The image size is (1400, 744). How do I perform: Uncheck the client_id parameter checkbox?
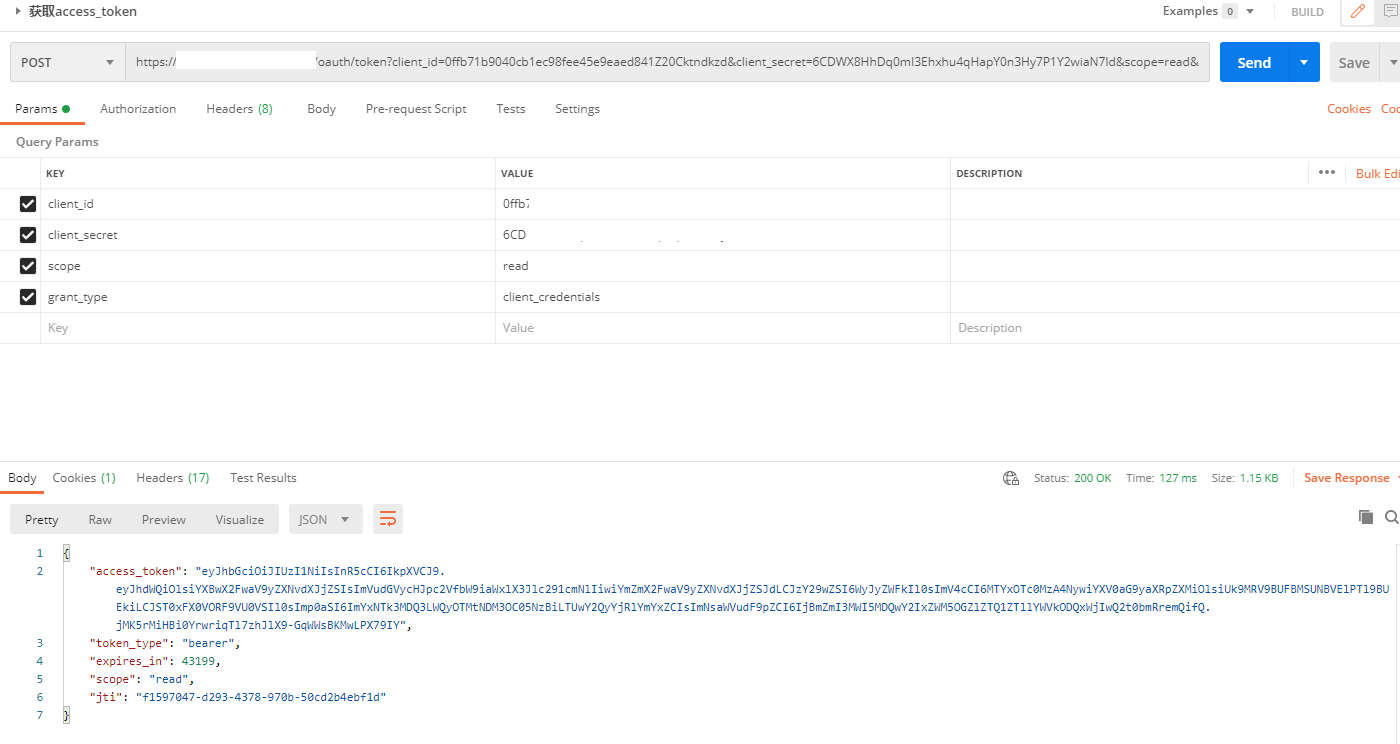tap(28, 204)
